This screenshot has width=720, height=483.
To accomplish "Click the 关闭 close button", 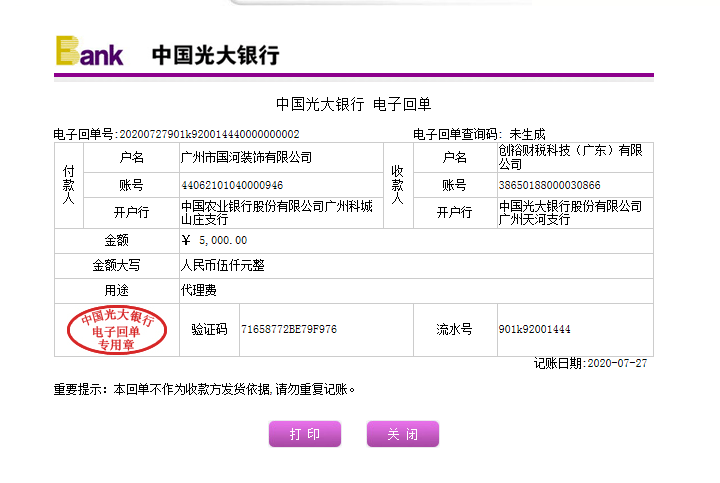I will [x=403, y=434].
